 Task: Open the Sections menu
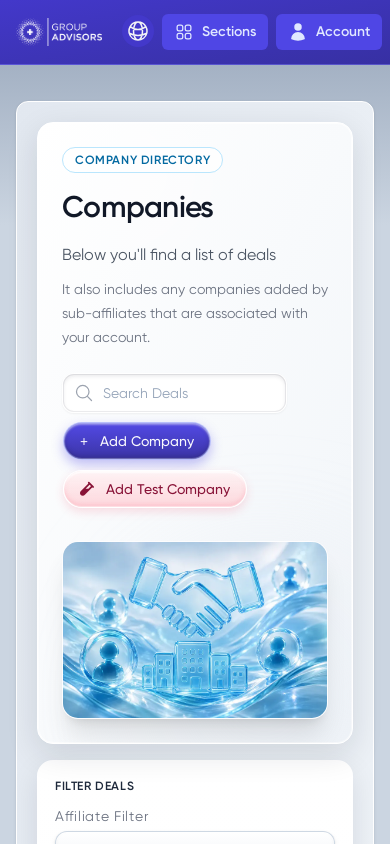pos(215,32)
